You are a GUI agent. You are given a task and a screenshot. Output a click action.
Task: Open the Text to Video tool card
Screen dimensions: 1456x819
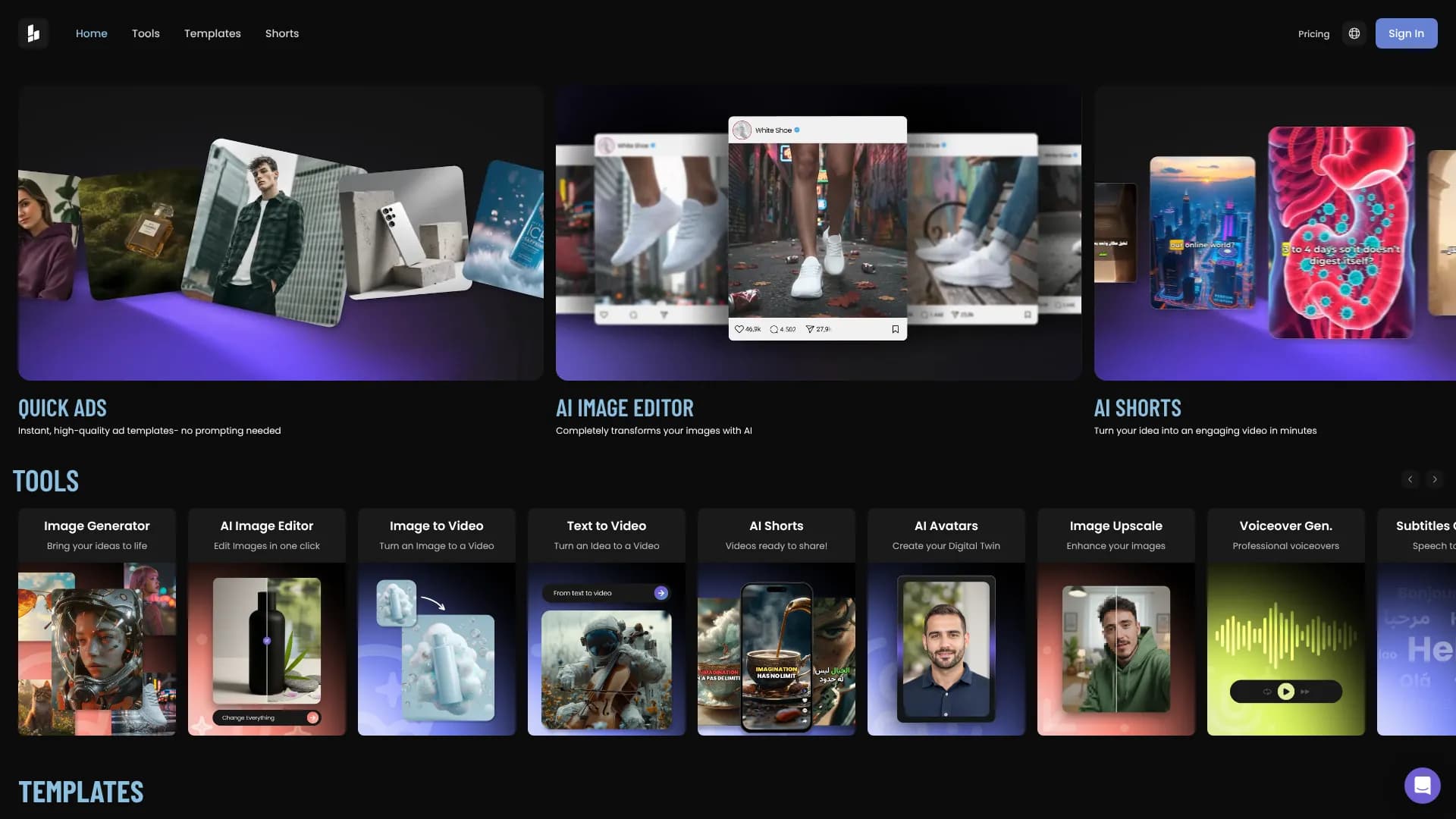(x=607, y=622)
